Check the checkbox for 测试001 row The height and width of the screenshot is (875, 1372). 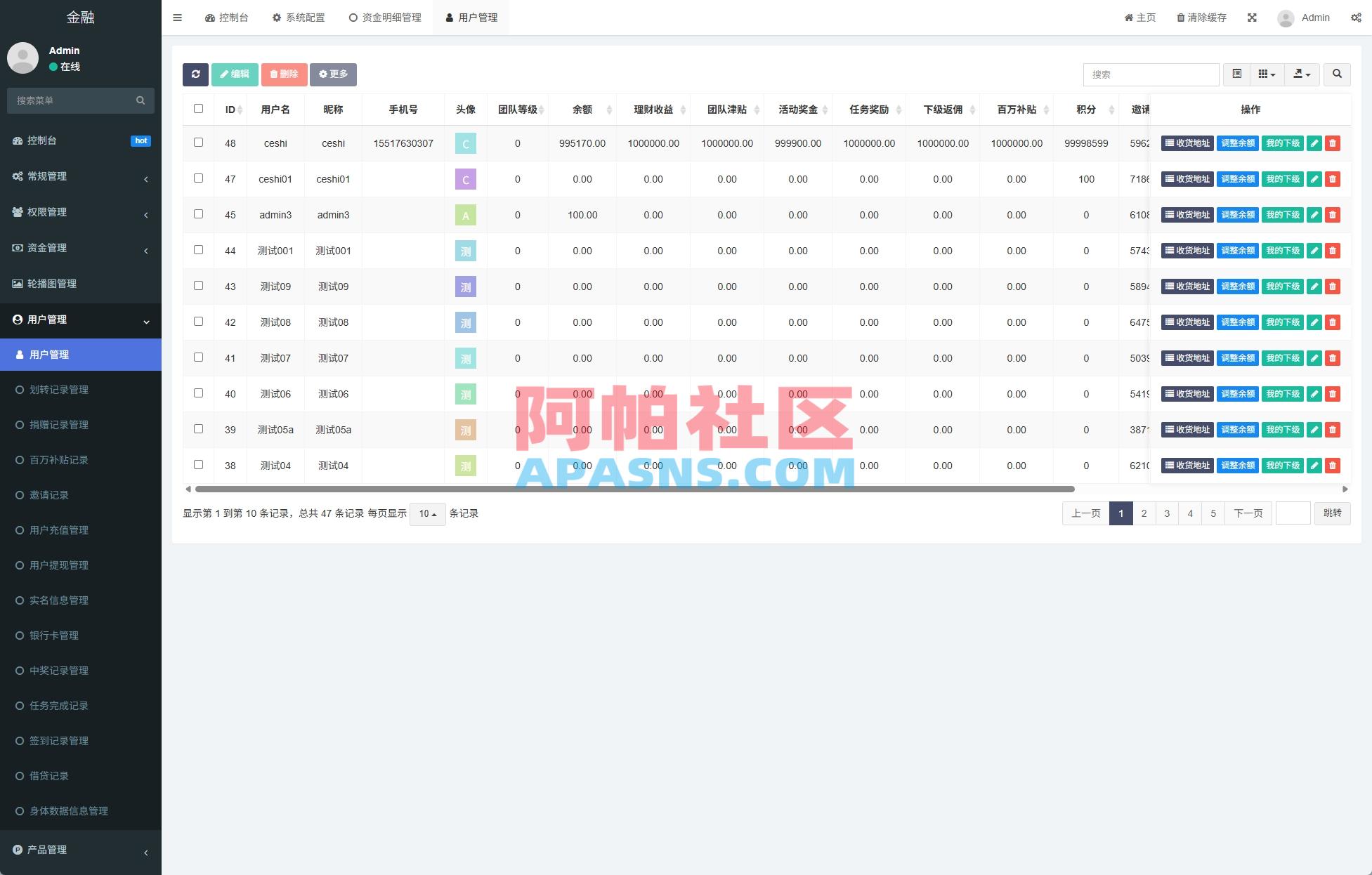point(198,250)
